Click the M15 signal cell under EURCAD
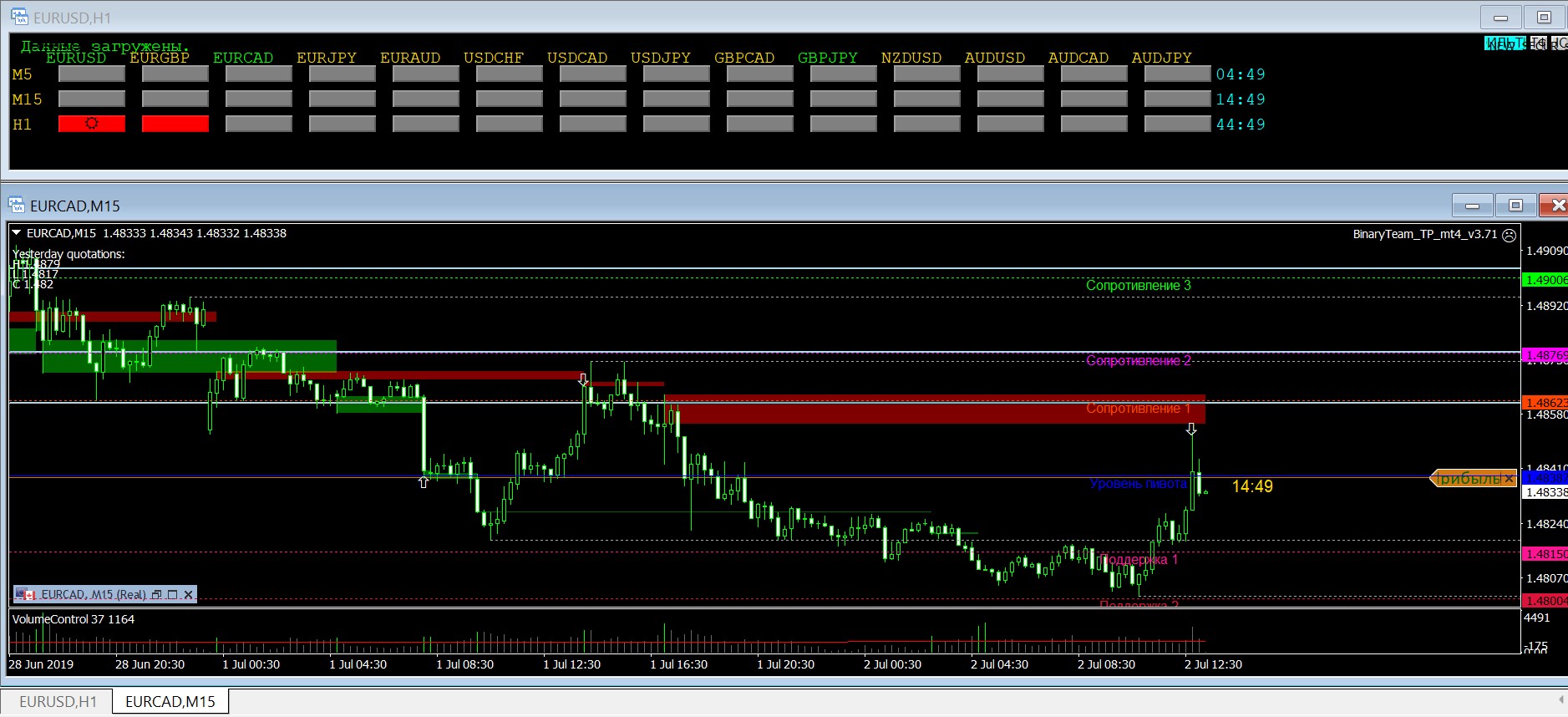Screen dimensions: 1568x717 pos(259,99)
